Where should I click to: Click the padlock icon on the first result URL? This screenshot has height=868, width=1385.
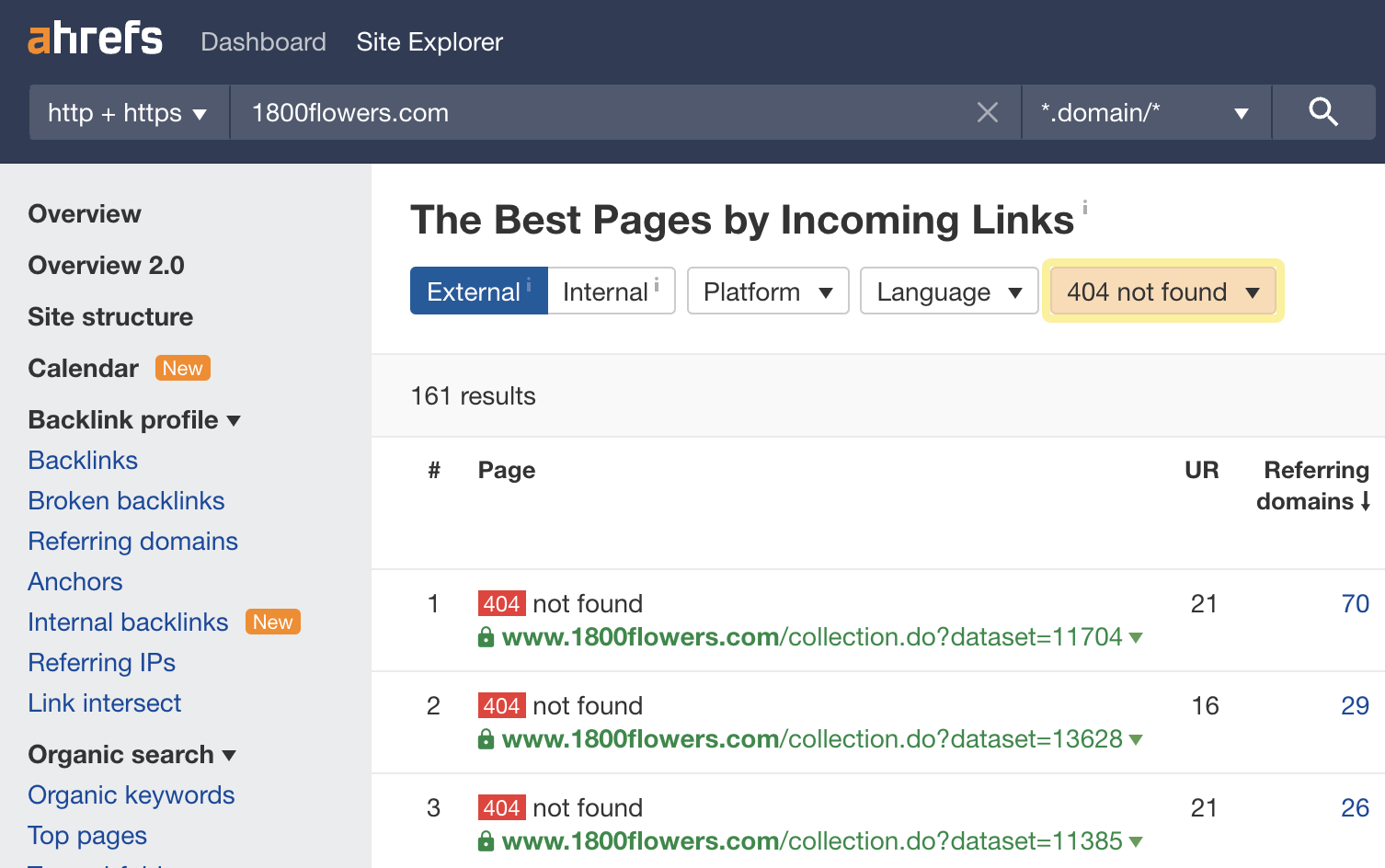pos(485,636)
